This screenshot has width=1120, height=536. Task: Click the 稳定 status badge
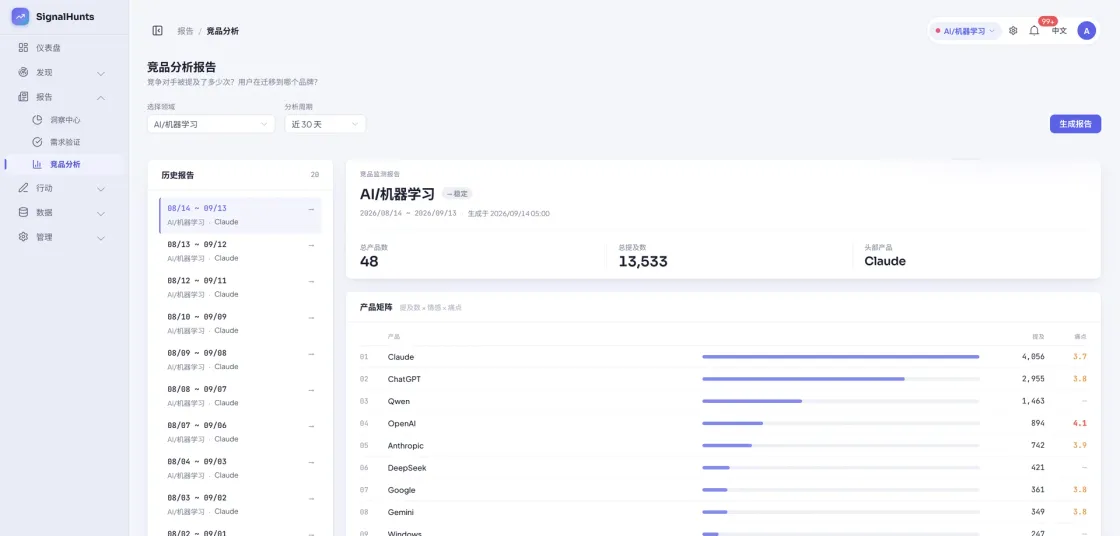[457, 194]
